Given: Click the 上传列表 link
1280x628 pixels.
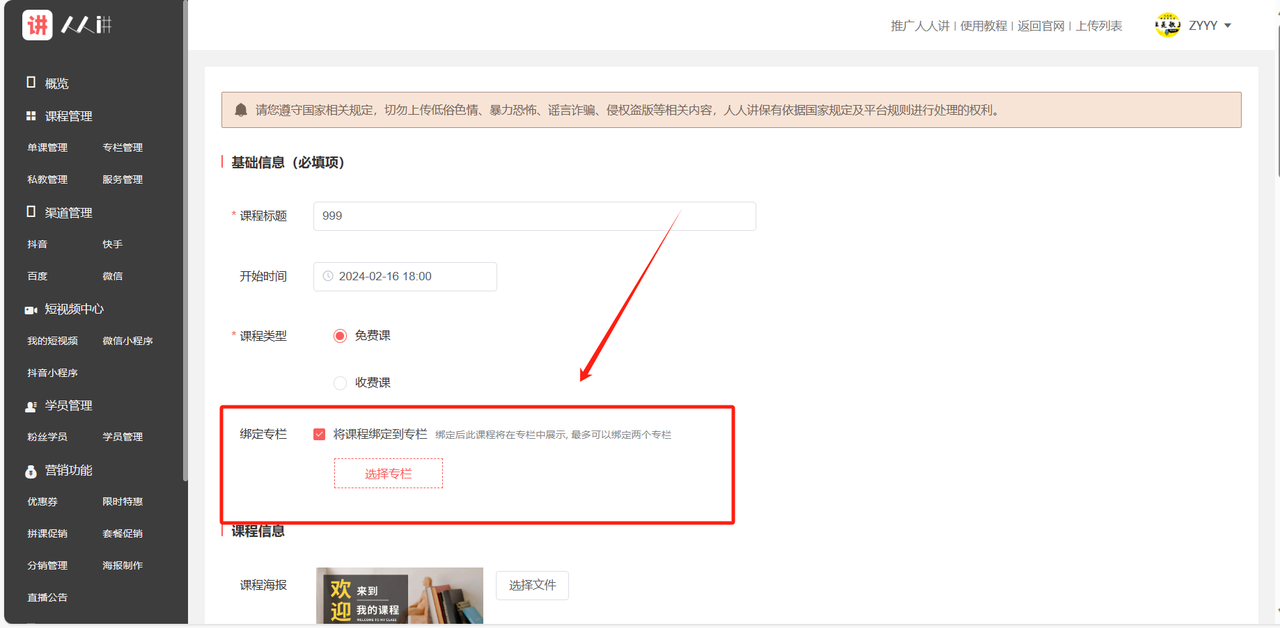Looking at the screenshot, I should [1099, 26].
